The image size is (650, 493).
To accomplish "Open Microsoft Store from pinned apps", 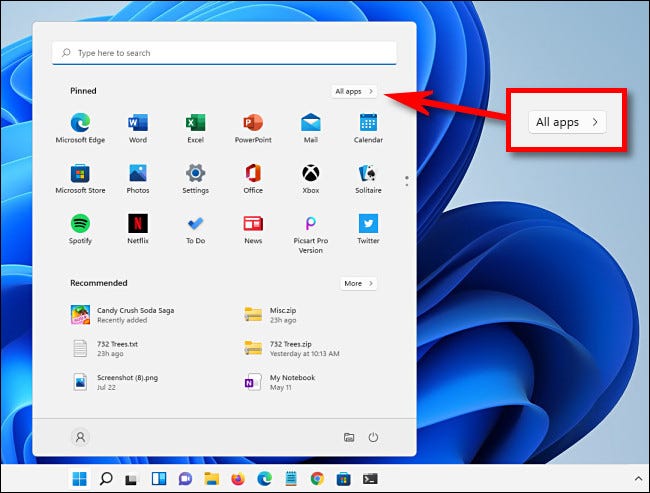I will (x=80, y=178).
